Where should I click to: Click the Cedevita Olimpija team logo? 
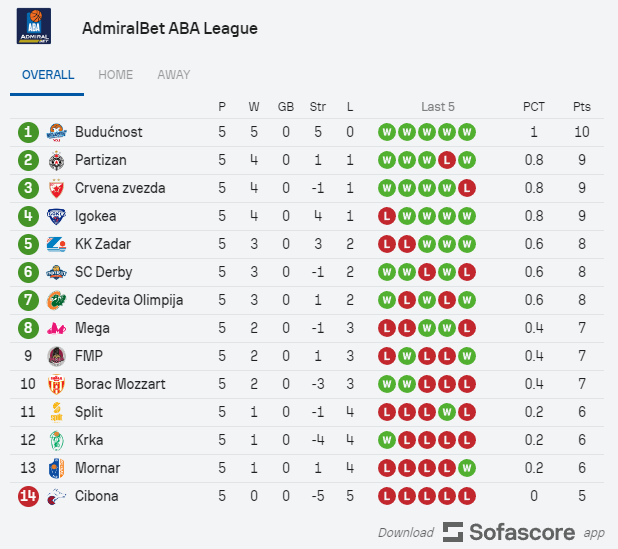(x=56, y=300)
